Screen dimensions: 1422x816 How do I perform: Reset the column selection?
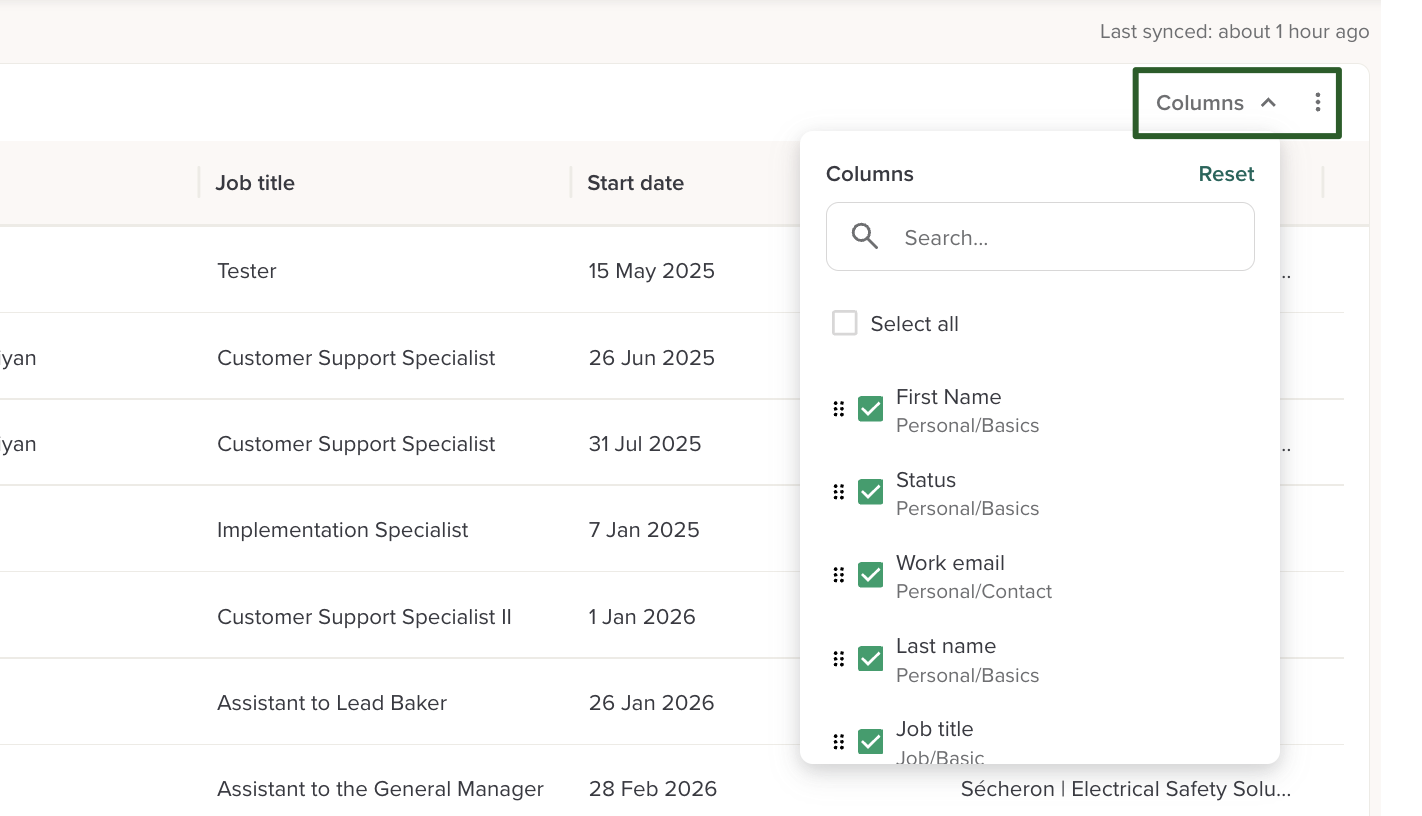click(1226, 174)
